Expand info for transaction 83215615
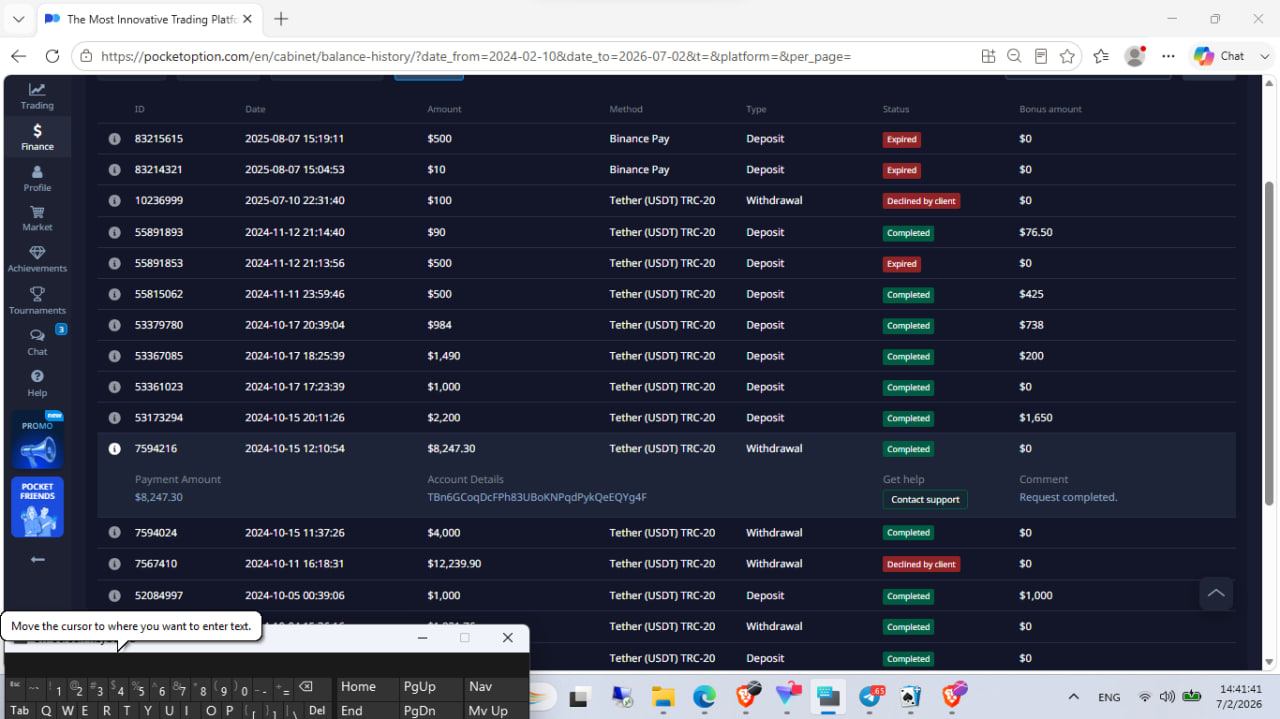Viewport: 1280px width, 719px height. pos(114,139)
